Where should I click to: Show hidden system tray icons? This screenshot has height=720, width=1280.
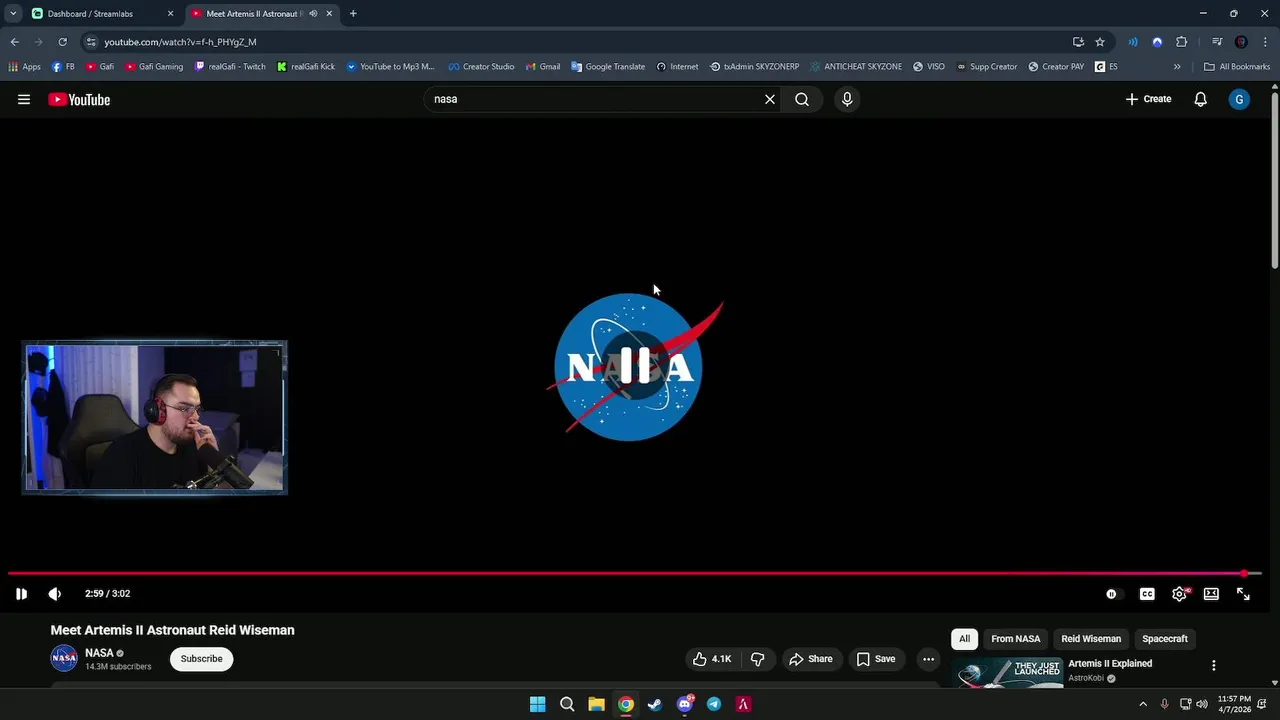tap(1143, 704)
